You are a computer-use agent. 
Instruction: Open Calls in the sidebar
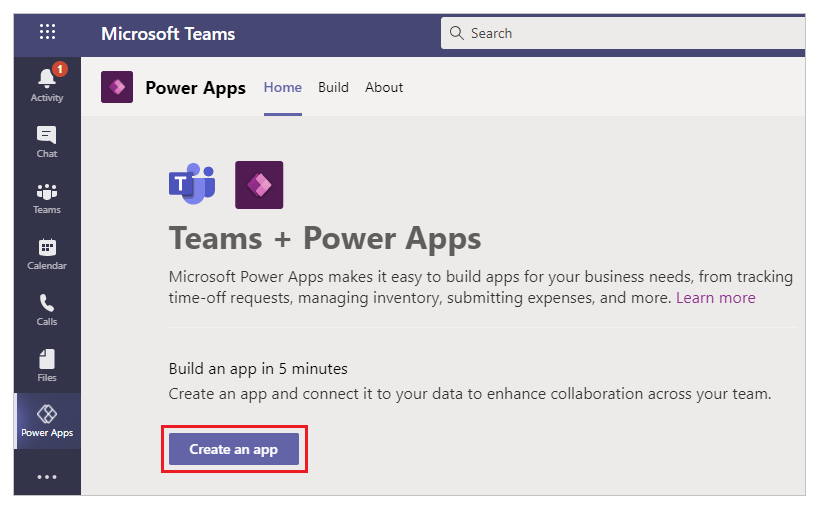(x=47, y=310)
